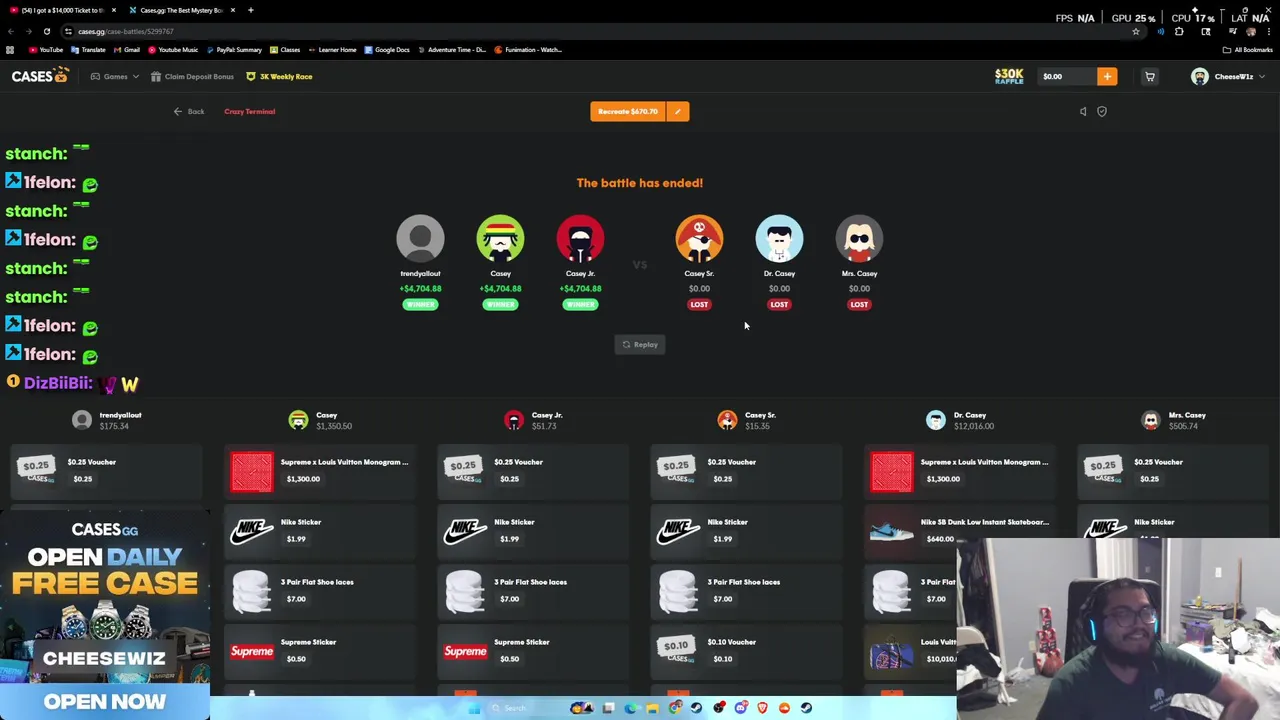Viewport: 1280px width, 720px height.
Task: Open Brave browser from taskbar
Action: 763,708
